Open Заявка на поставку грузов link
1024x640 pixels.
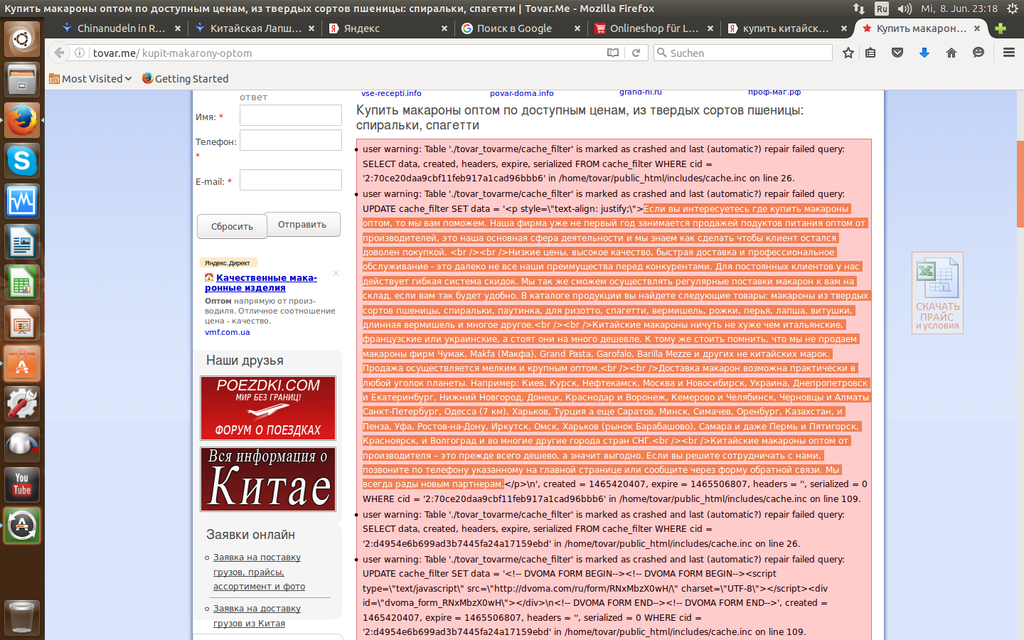[x=259, y=571]
